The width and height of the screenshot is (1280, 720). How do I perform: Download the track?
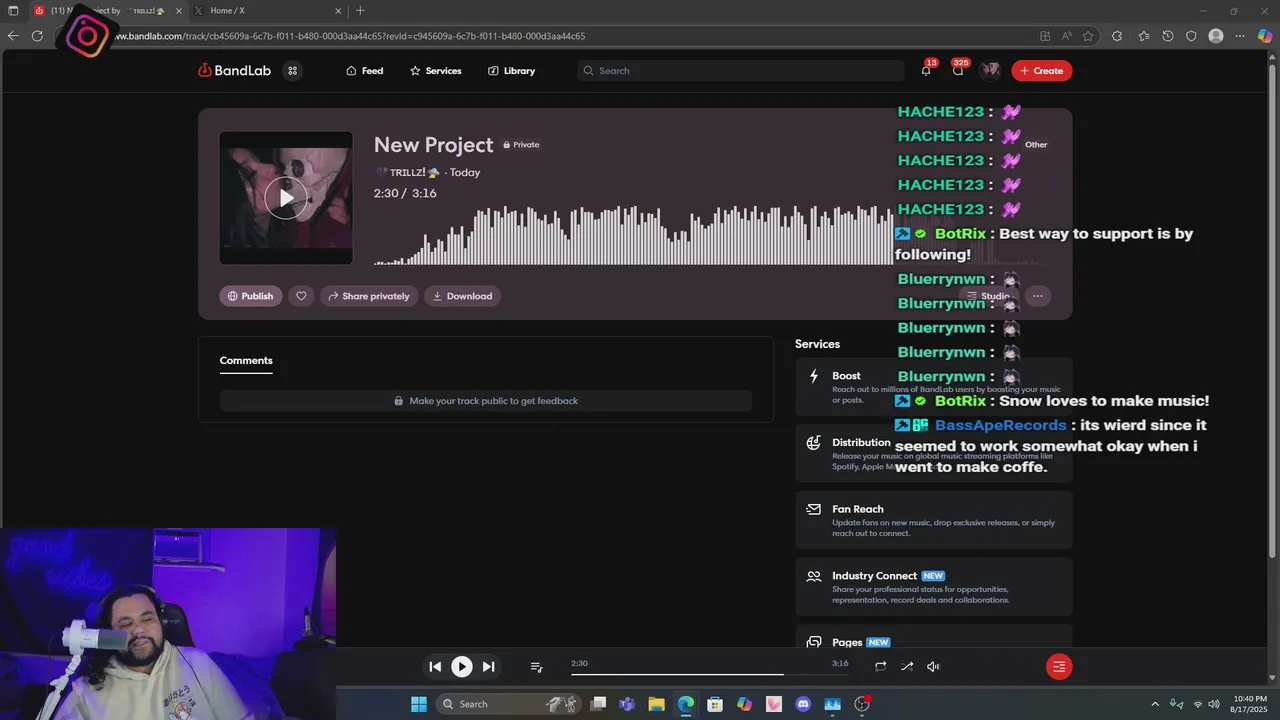(x=462, y=296)
